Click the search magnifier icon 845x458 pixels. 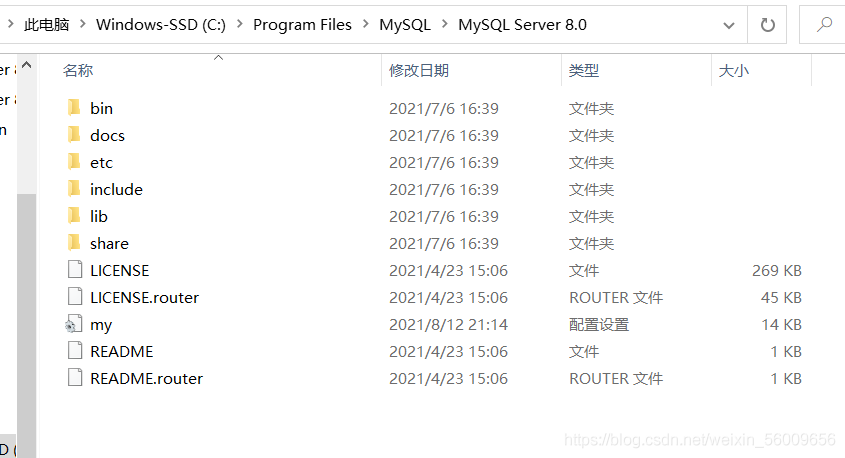pyautogui.click(x=824, y=25)
